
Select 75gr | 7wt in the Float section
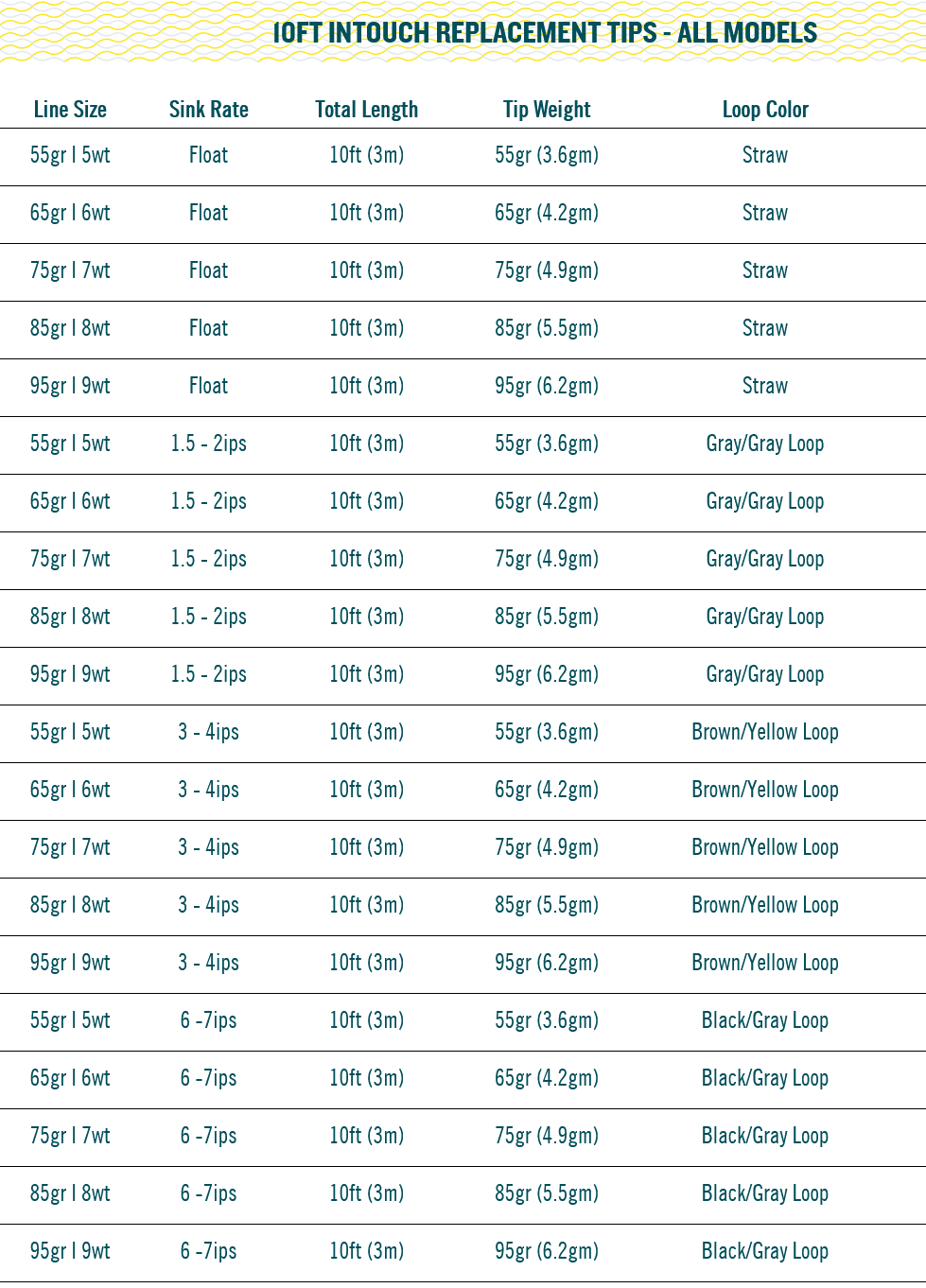70,270
